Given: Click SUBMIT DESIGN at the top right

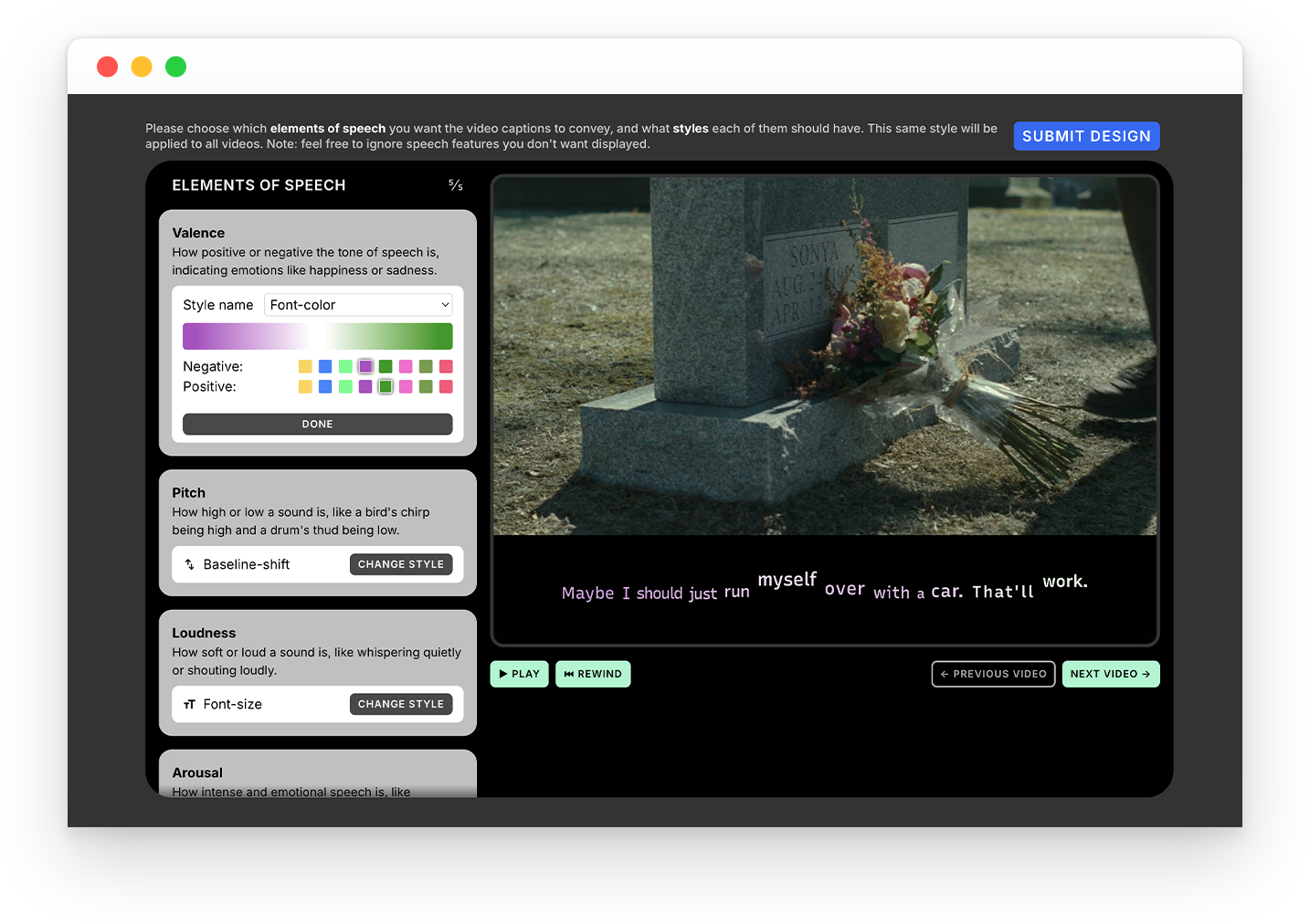Looking at the screenshot, I should pos(1086,135).
